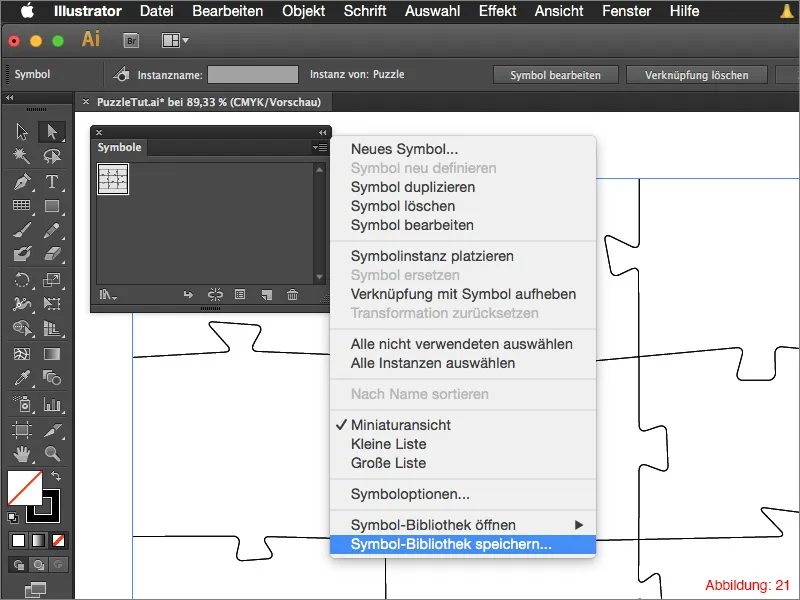This screenshot has width=800, height=600.
Task: Click the Instanzname input field
Action: coord(253,74)
